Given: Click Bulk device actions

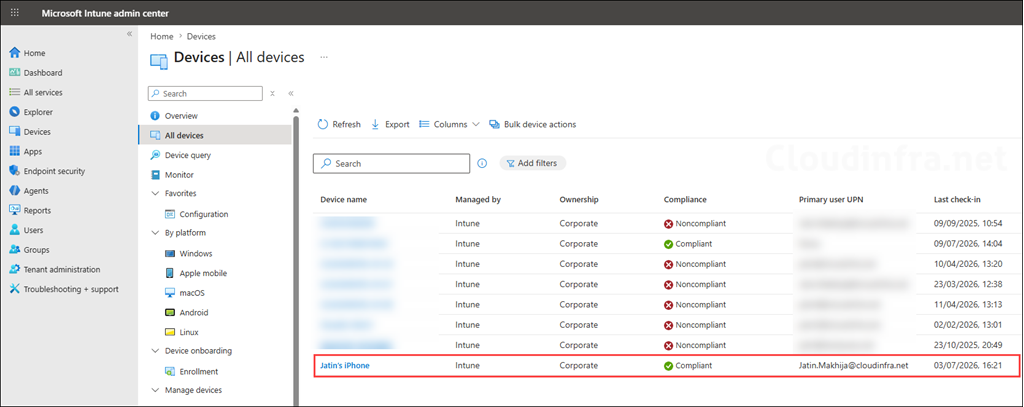Looking at the screenshot, I should pos(533,124).
